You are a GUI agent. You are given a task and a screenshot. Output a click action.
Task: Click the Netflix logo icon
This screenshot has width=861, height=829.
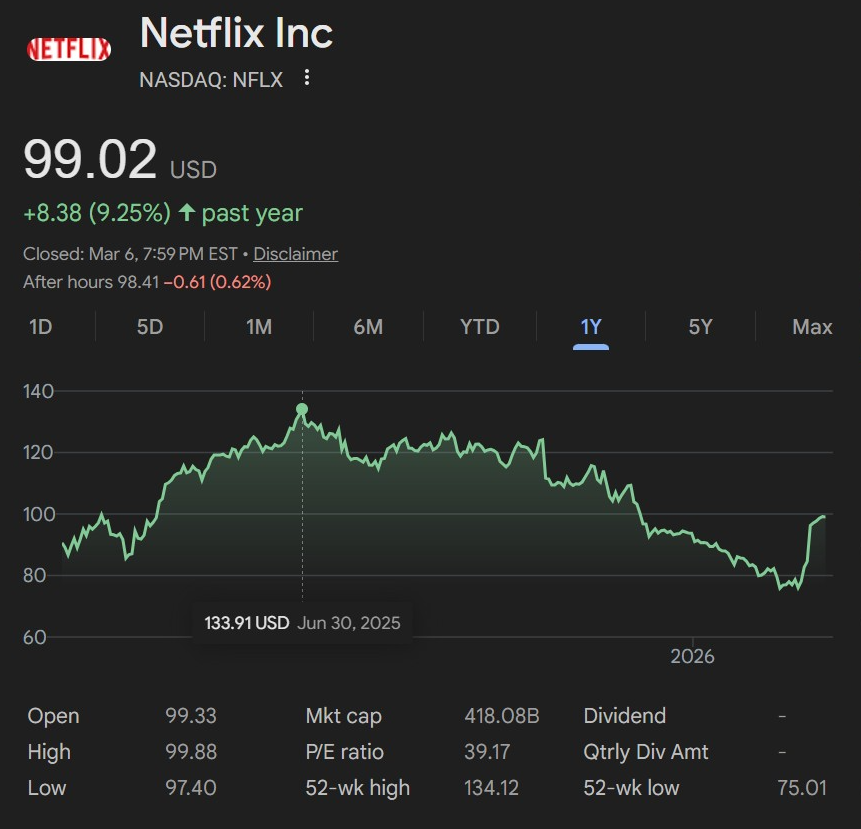point(69,49)
